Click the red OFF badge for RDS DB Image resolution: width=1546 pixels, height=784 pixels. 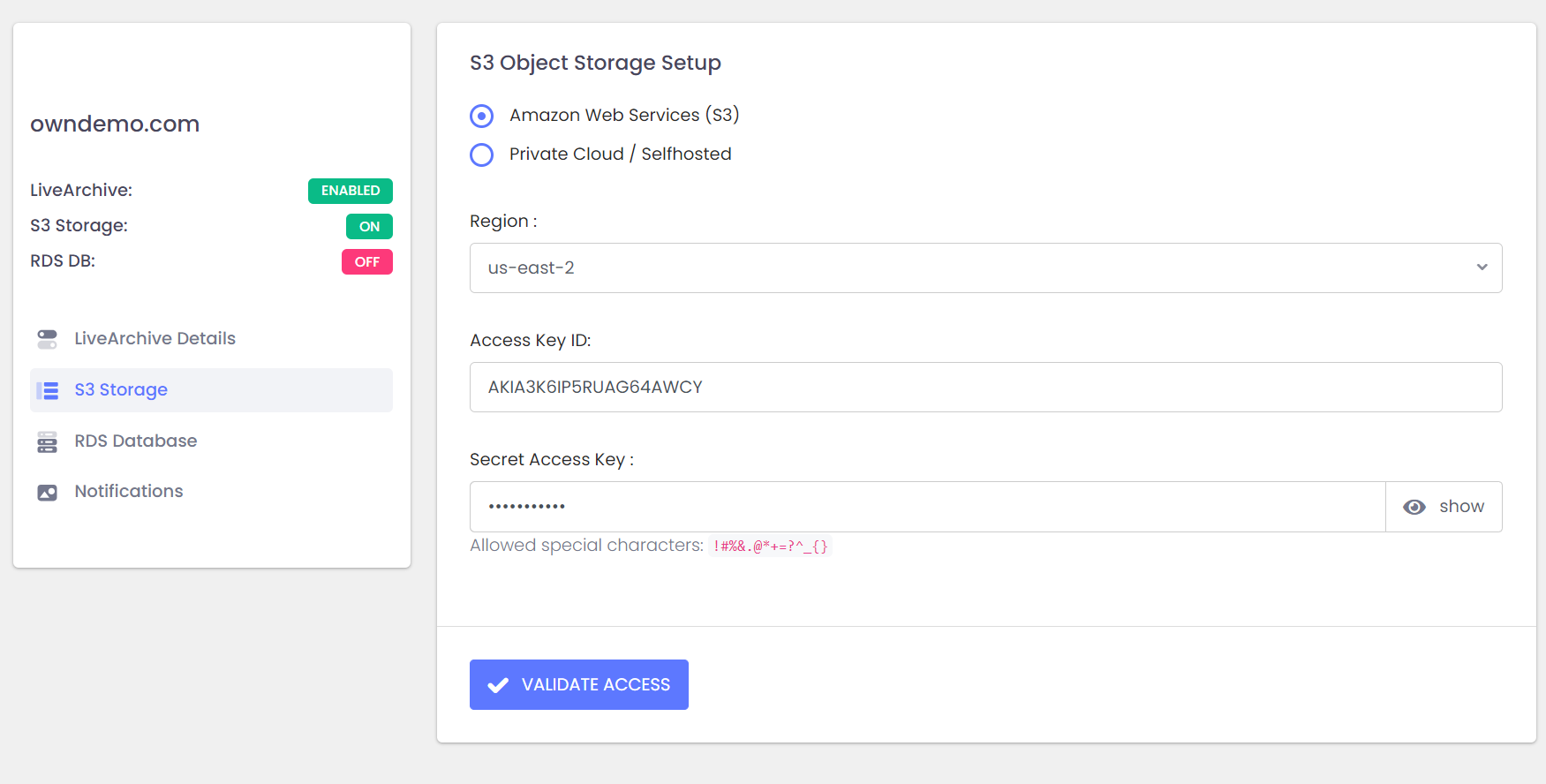[x=366, y=262]
